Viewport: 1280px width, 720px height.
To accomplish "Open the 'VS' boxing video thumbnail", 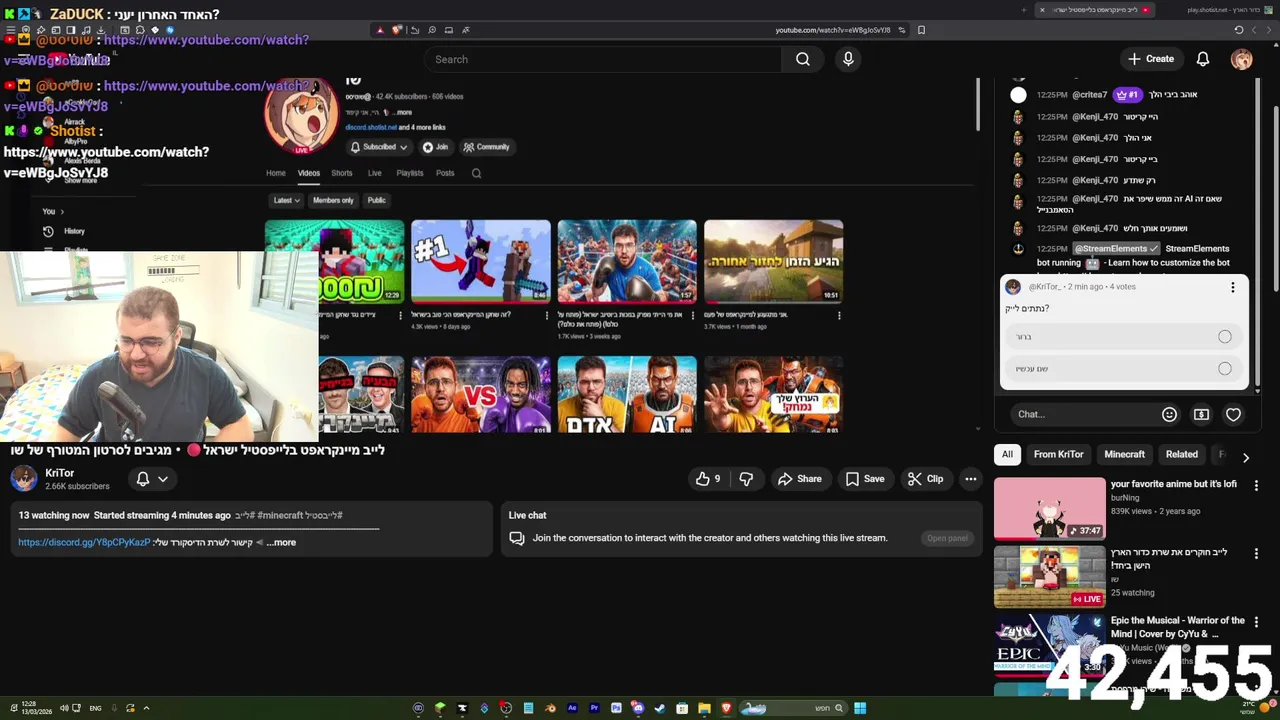I will coord(480,395).
